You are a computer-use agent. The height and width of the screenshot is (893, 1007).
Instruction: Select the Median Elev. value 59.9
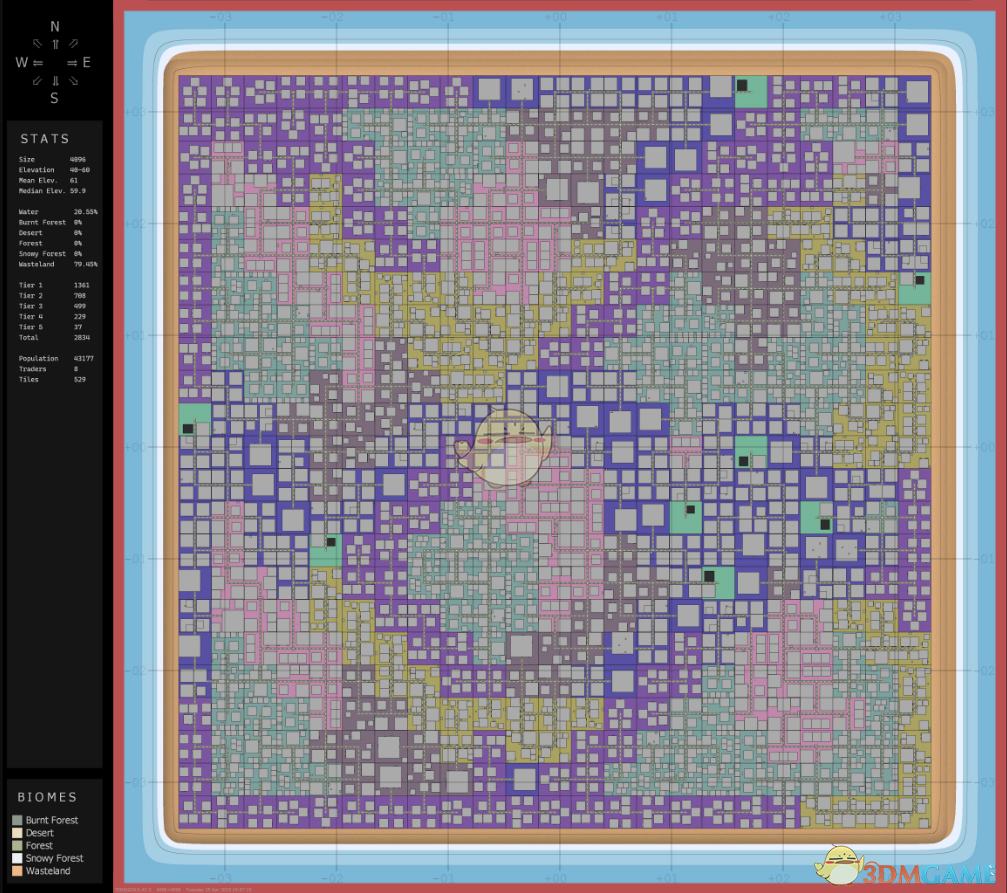pyautogui.click(x=77, y=191)
